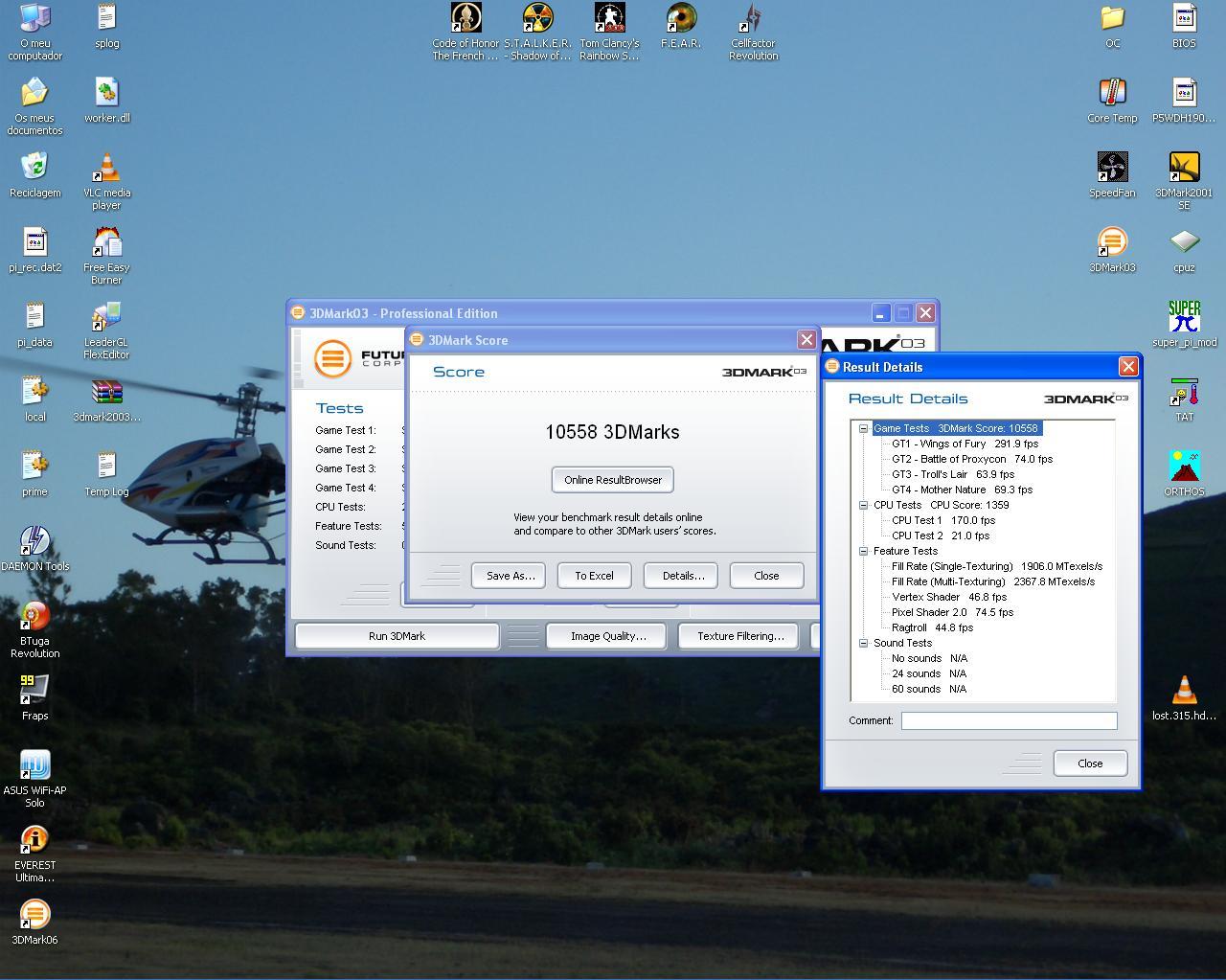Open the splog text file icon
The width and height of the screenshot is (1226, 980).
coord(106,17)
